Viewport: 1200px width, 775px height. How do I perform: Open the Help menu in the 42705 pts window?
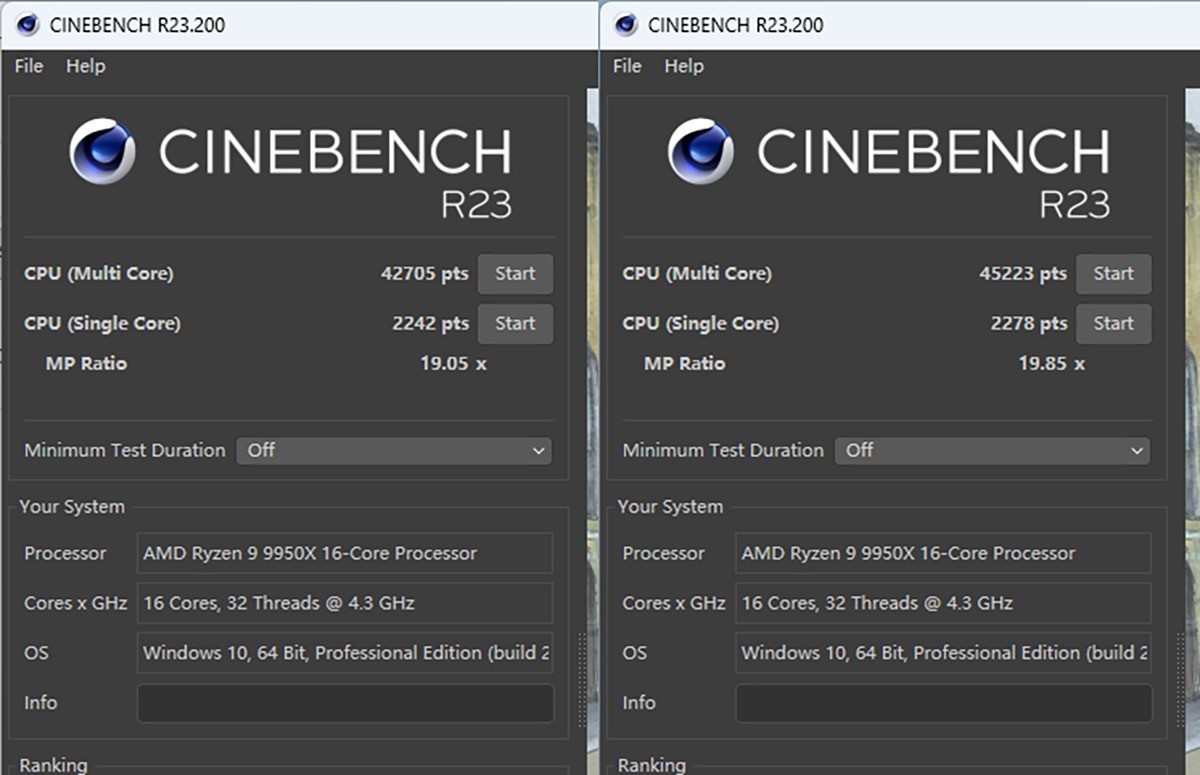click(x=86, y=66)
